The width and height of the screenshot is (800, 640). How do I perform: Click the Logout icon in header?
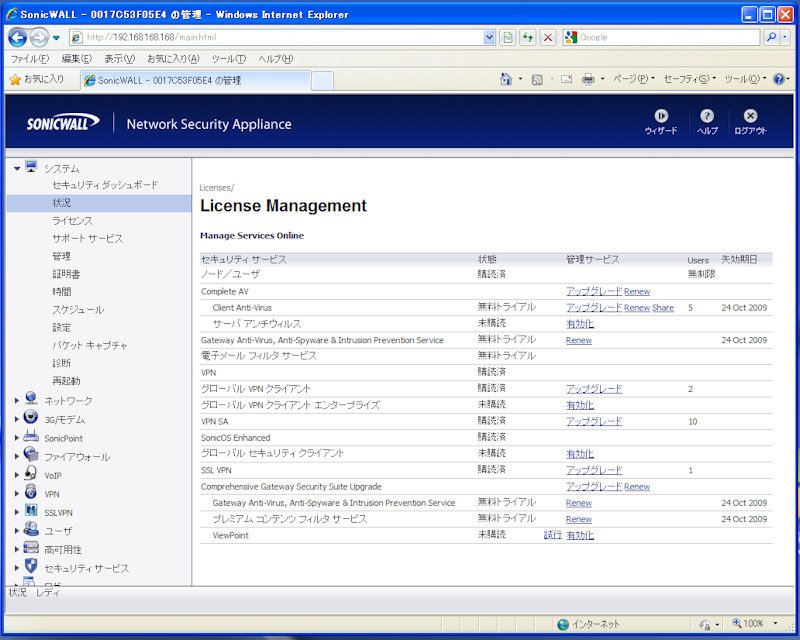coord(750,116)
